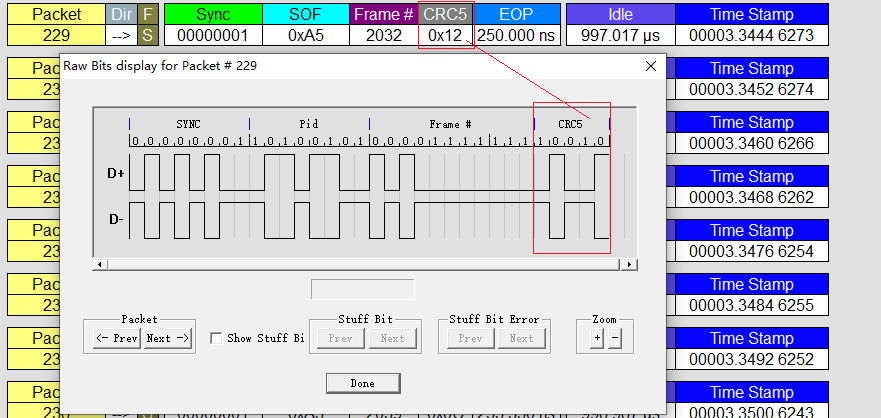Click the Sync value 00000001
Image resolution: width=881 pixels, height=418 pixels.
213,35
